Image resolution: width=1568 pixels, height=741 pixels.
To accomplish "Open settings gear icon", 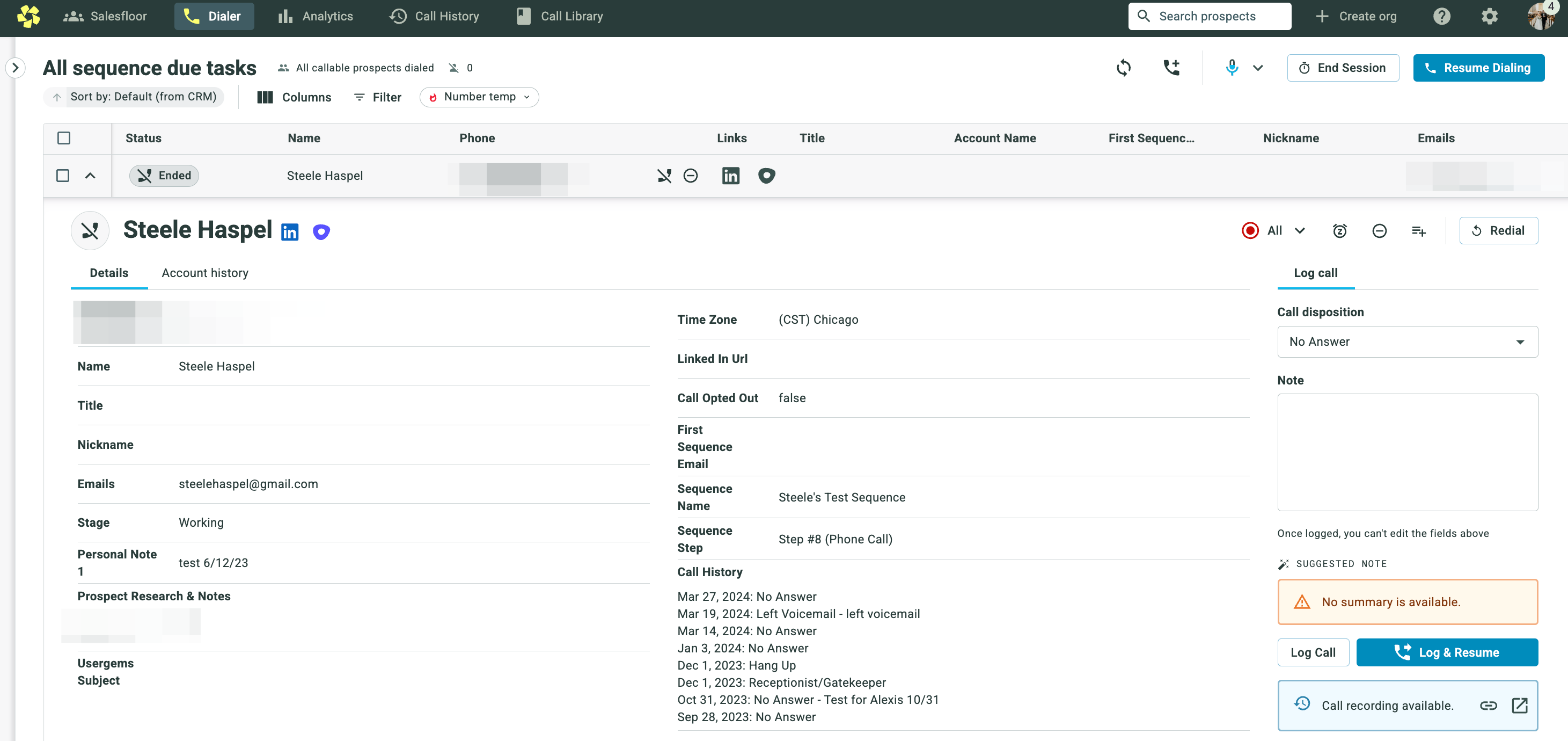I will pos(1490,17).
